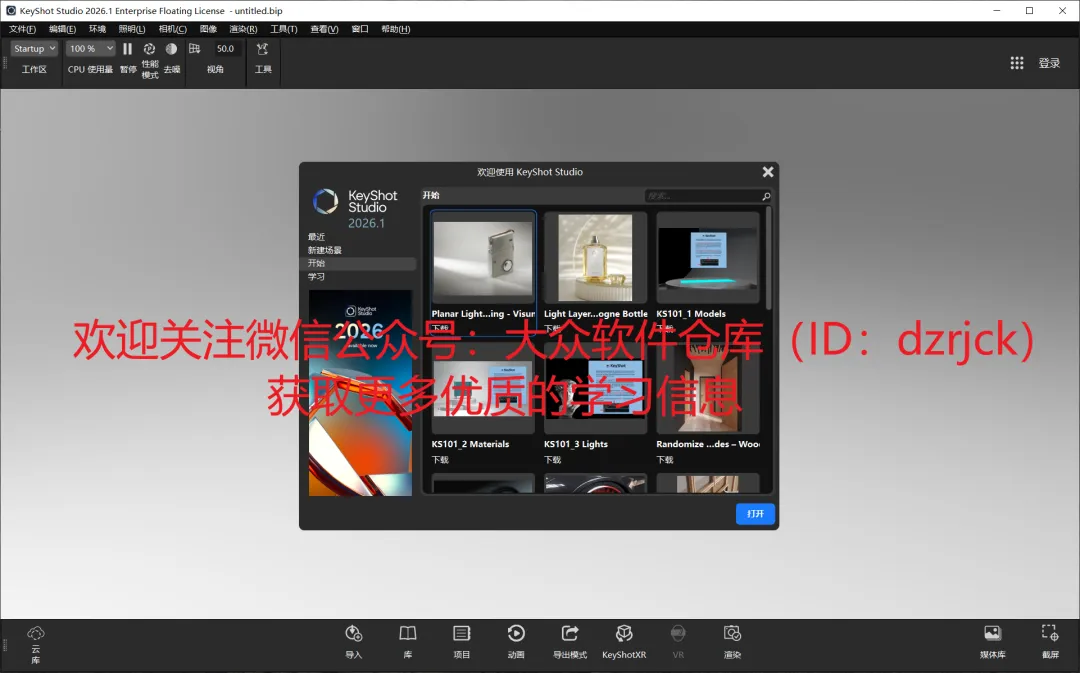Click 下载 under KS101_2 Materials
The height and width of the screenshot is (673, 1080).
pyautogui.click(x=440, y=459)
